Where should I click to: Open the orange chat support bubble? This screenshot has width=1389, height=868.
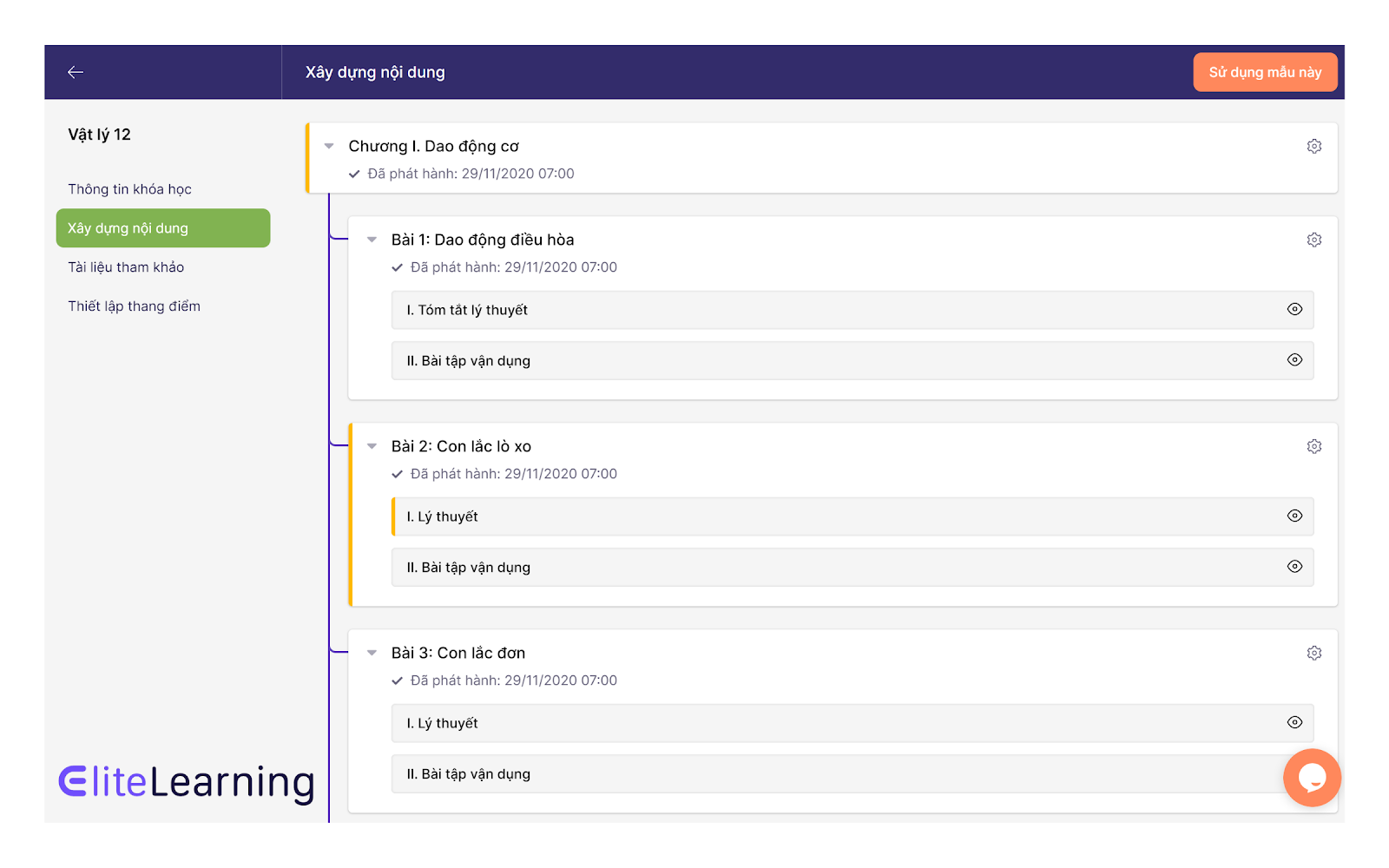[1312, 778]
